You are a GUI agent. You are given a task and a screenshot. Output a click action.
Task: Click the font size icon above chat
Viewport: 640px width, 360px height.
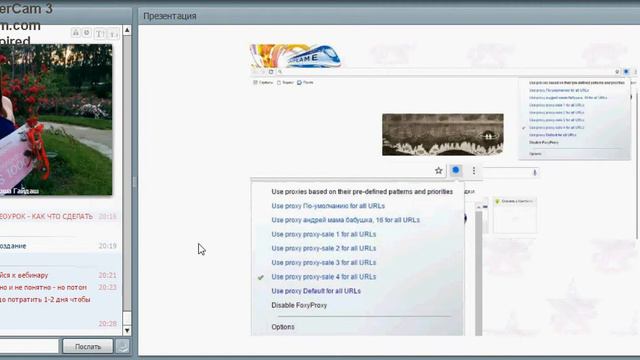coord(114,34)
